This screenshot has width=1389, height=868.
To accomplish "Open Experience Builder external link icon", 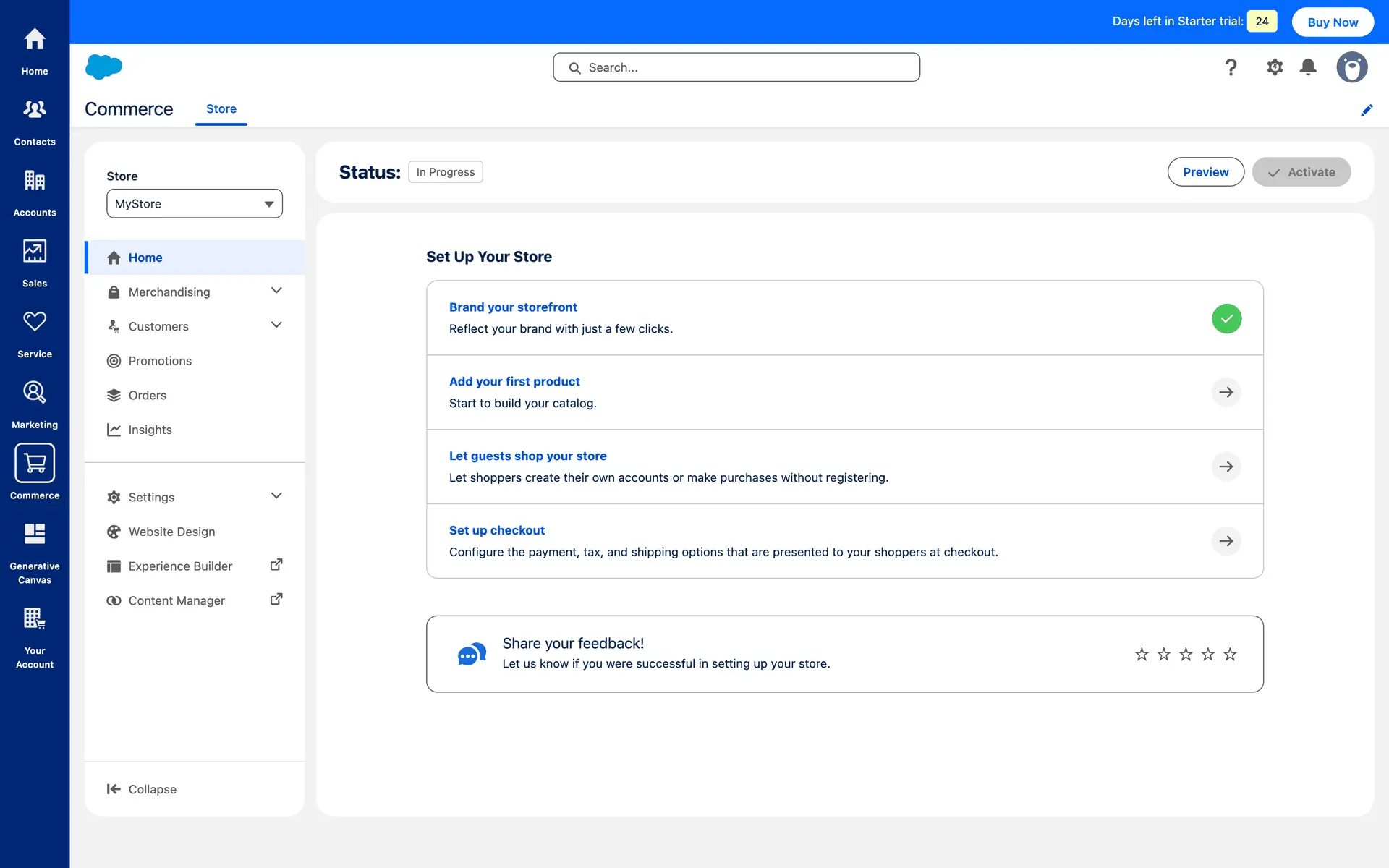I will [276, 565].
